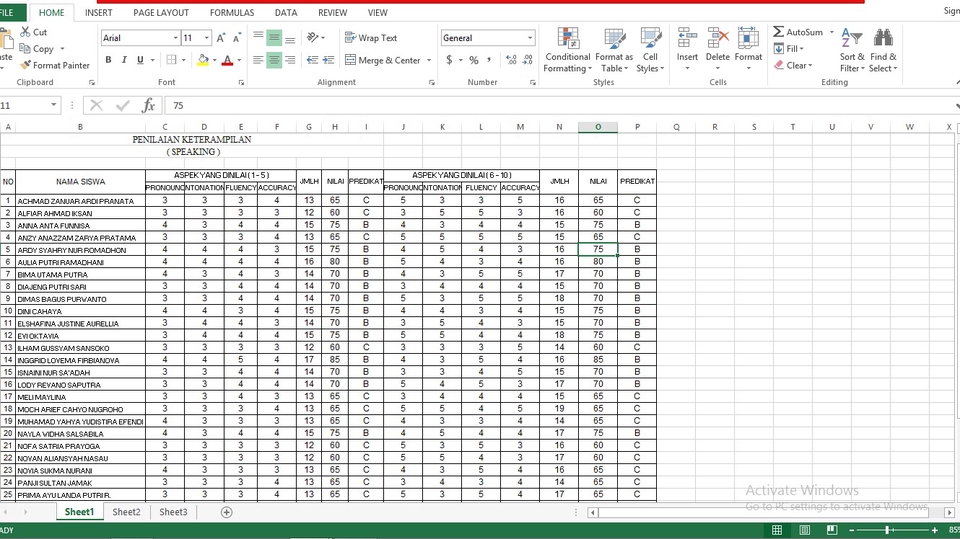Open the Alignment dialog launcher
Screen dimensions: 960x539
[x=432, y=82]
